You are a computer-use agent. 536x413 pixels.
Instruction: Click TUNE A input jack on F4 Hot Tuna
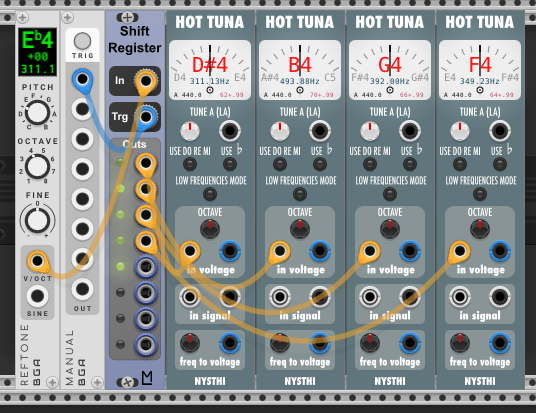pyautogui.click(x=499, y=130)
